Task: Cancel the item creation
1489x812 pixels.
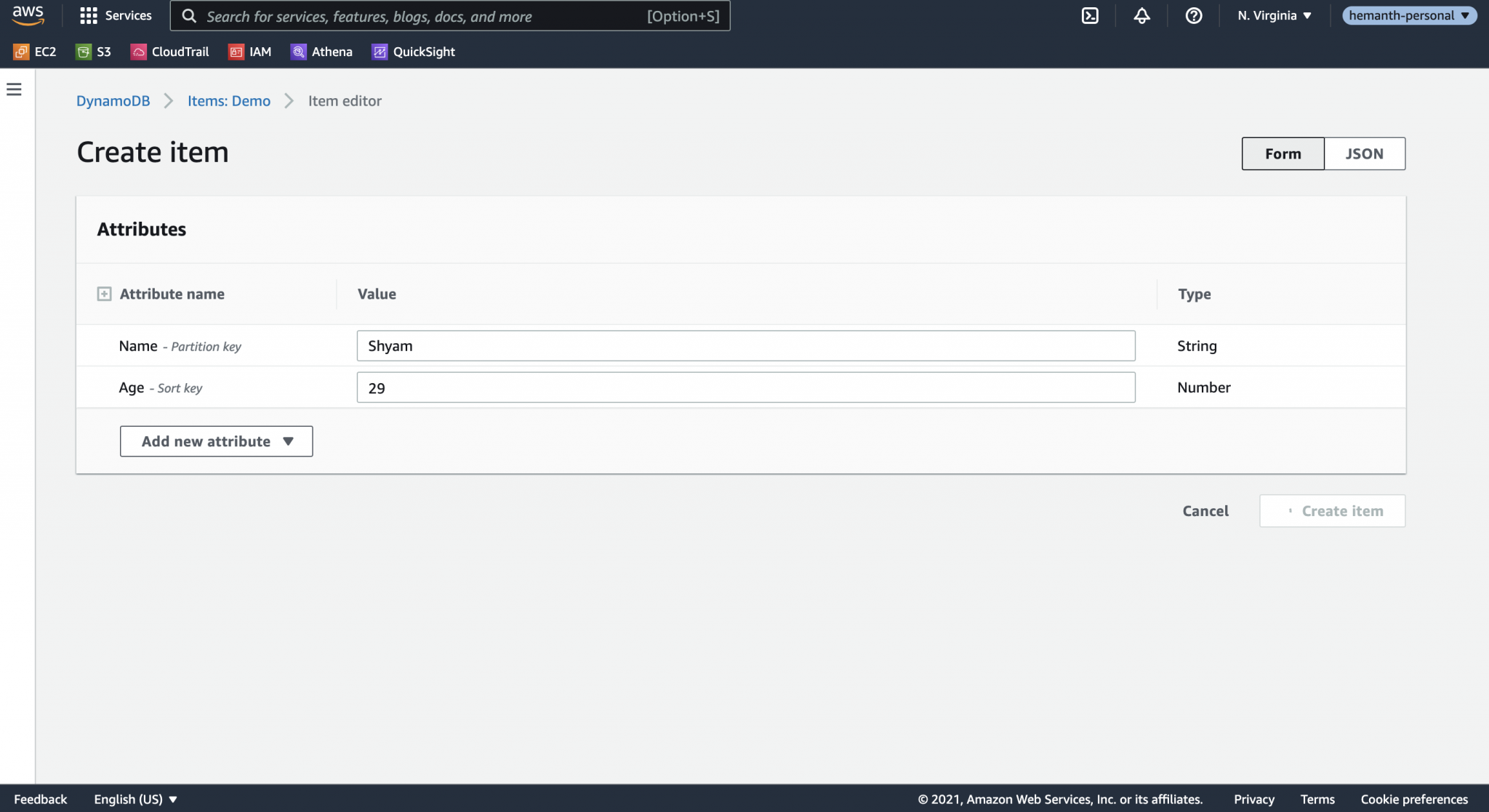Action: pyautogui.click(x=1205, y=510)
